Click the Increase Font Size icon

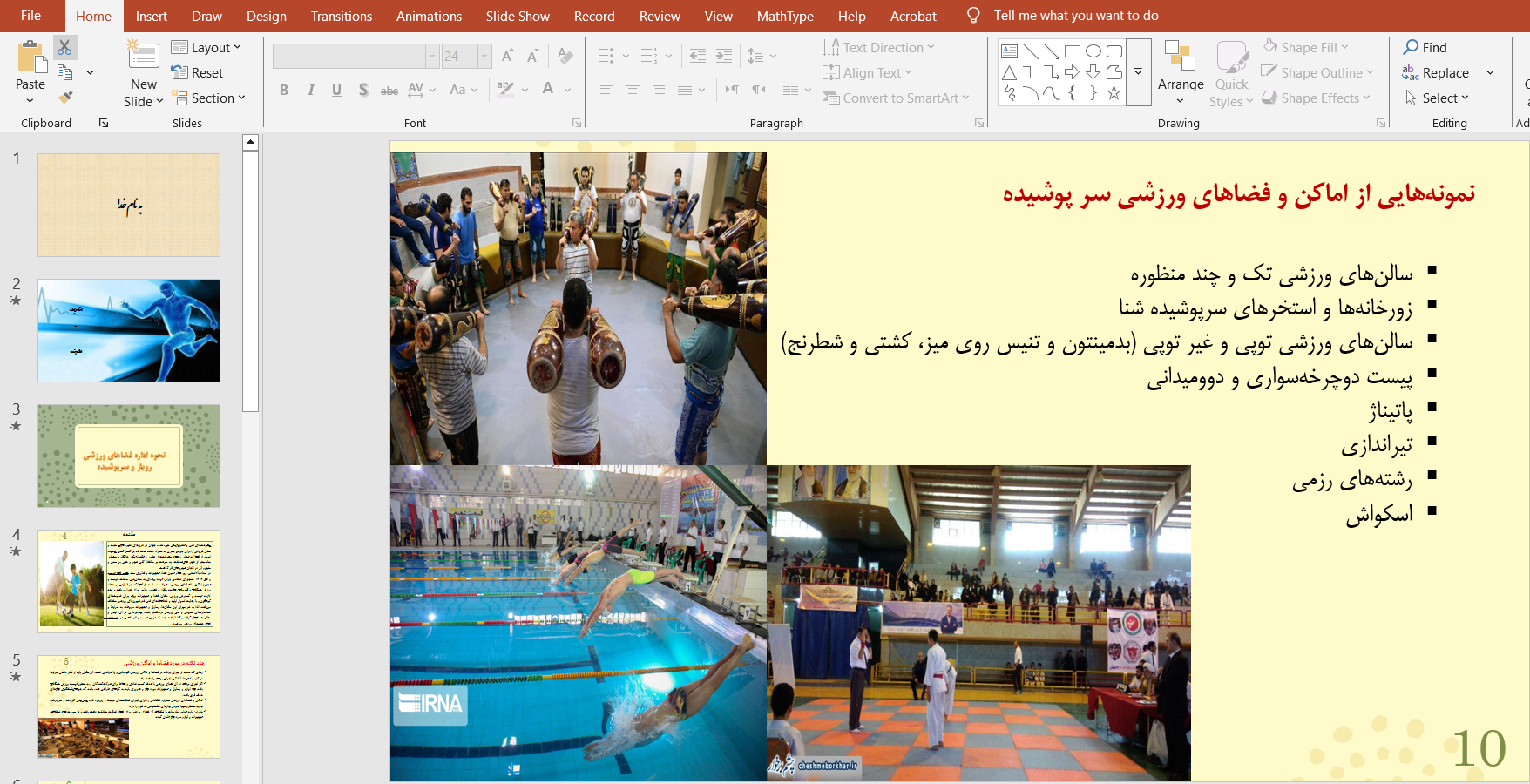pyautogui.click(x=507, y=57)
